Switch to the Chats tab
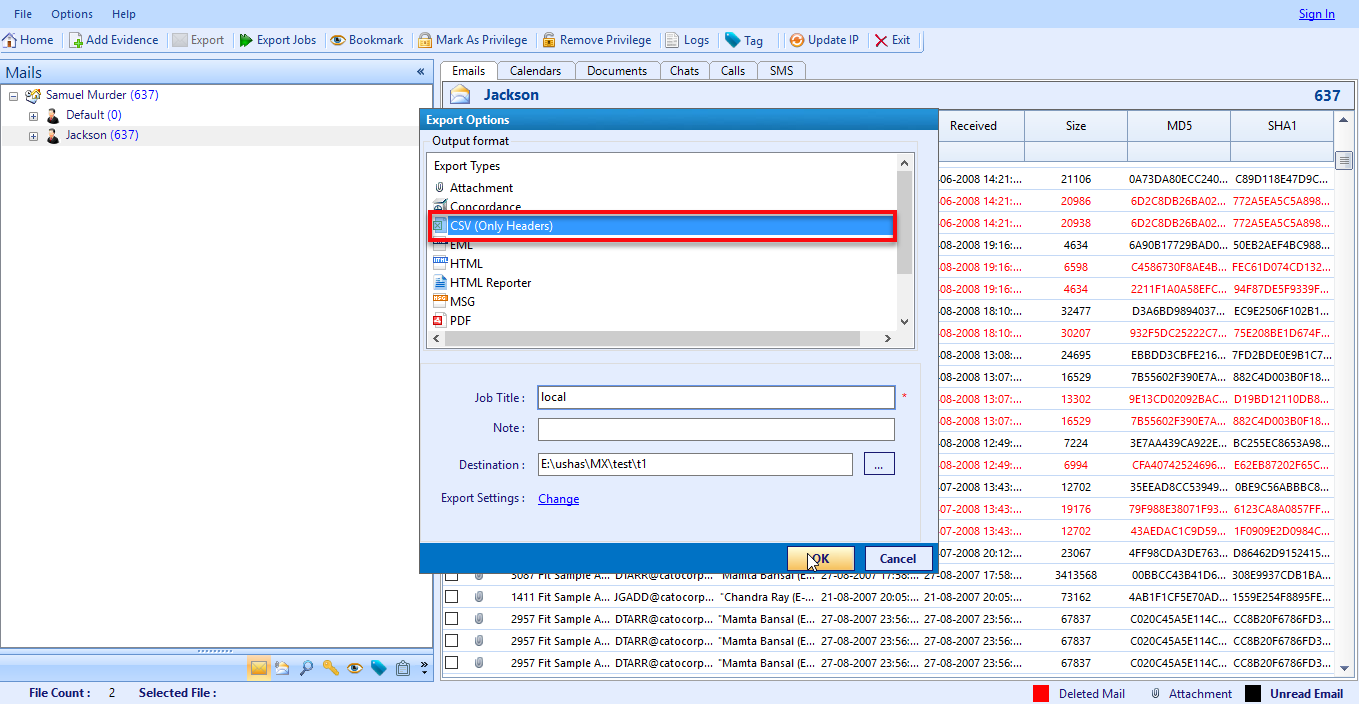Screen dimensions: 1359x704 pos(685,71)
